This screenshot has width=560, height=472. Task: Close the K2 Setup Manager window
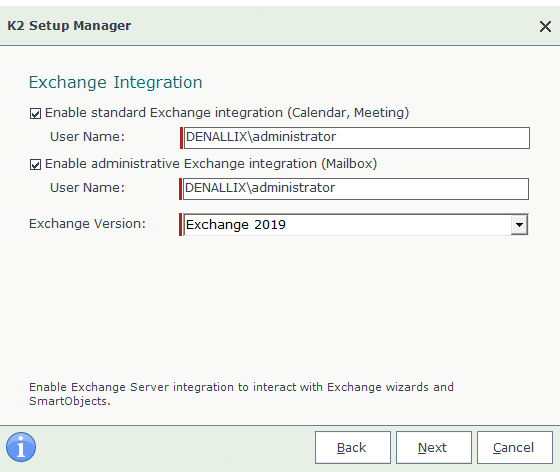click(545, 26)
